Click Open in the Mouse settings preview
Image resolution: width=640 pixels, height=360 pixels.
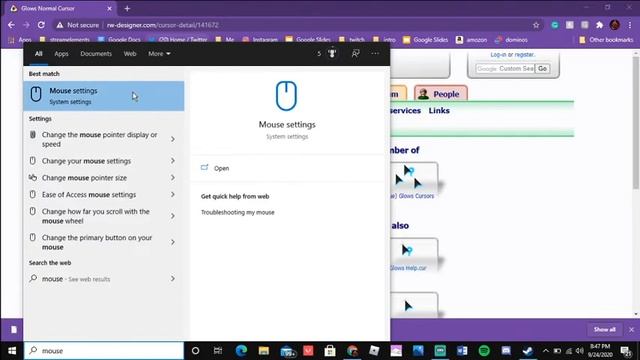(x=221, y=168)
